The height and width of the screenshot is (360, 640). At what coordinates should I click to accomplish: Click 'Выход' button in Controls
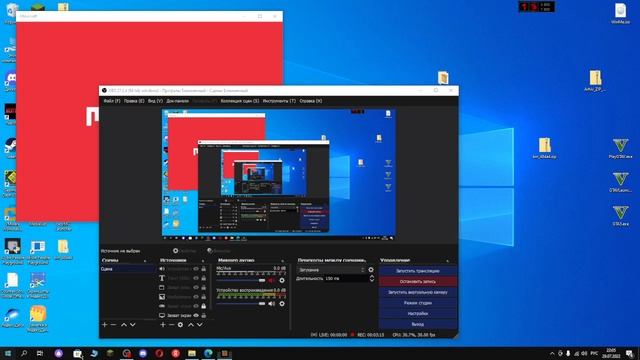(x=418, y=324)
